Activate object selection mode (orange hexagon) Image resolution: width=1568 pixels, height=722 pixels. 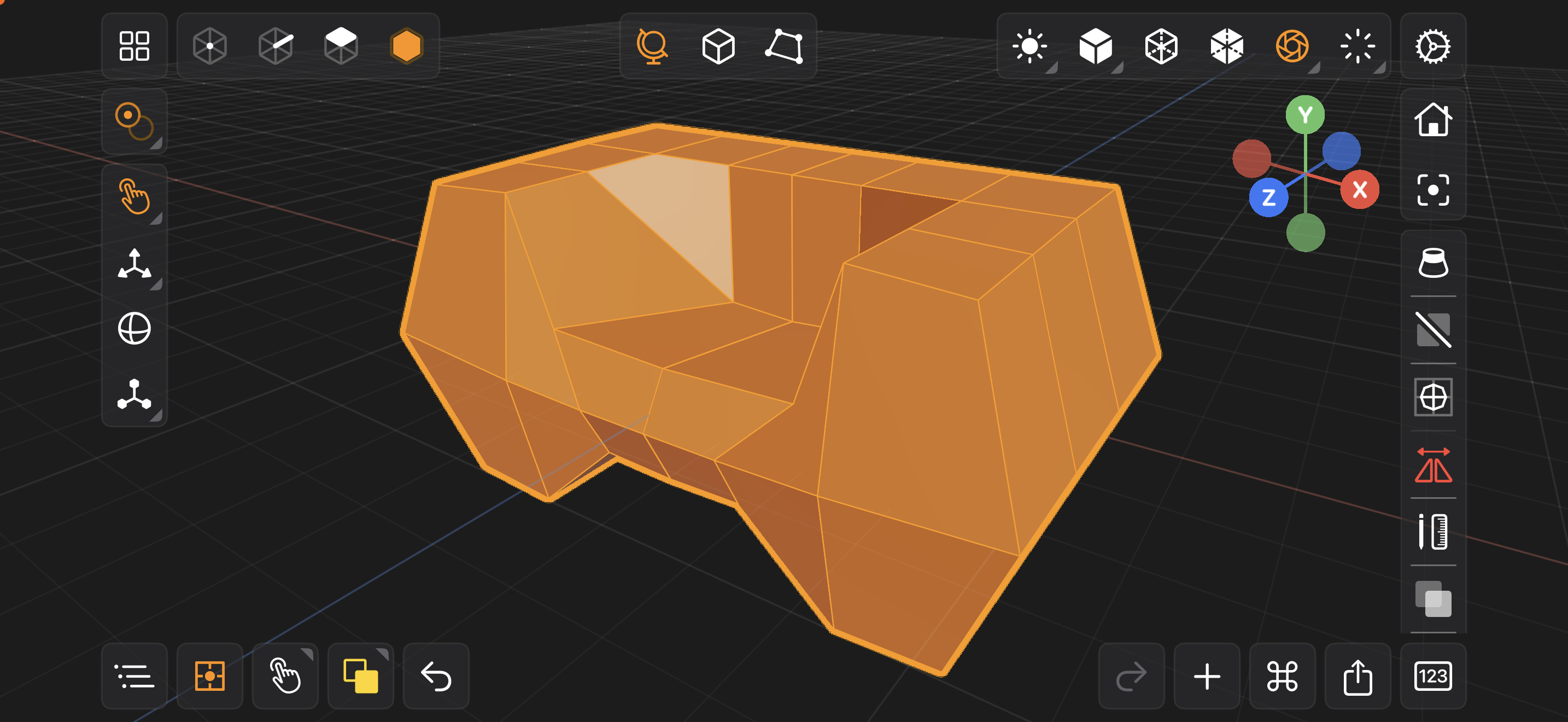(407, 46)
